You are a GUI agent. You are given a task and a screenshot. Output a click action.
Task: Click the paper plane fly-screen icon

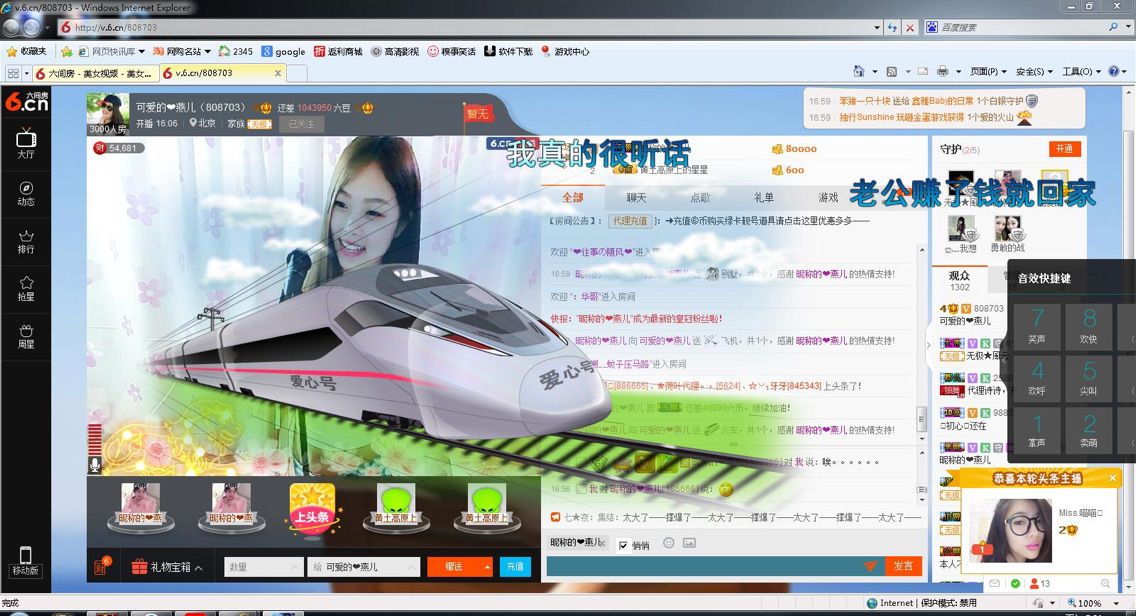[870, 566]
